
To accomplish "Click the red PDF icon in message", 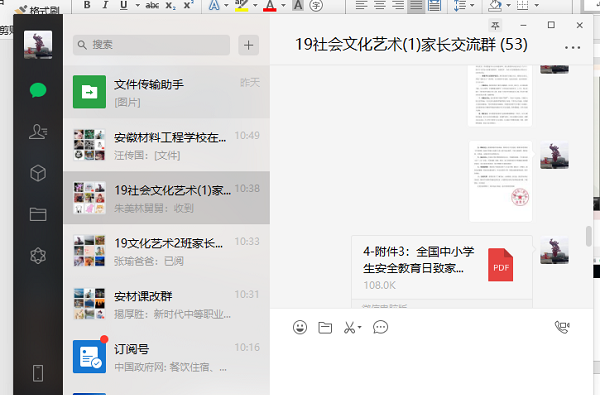I will [x=501, y=265].
